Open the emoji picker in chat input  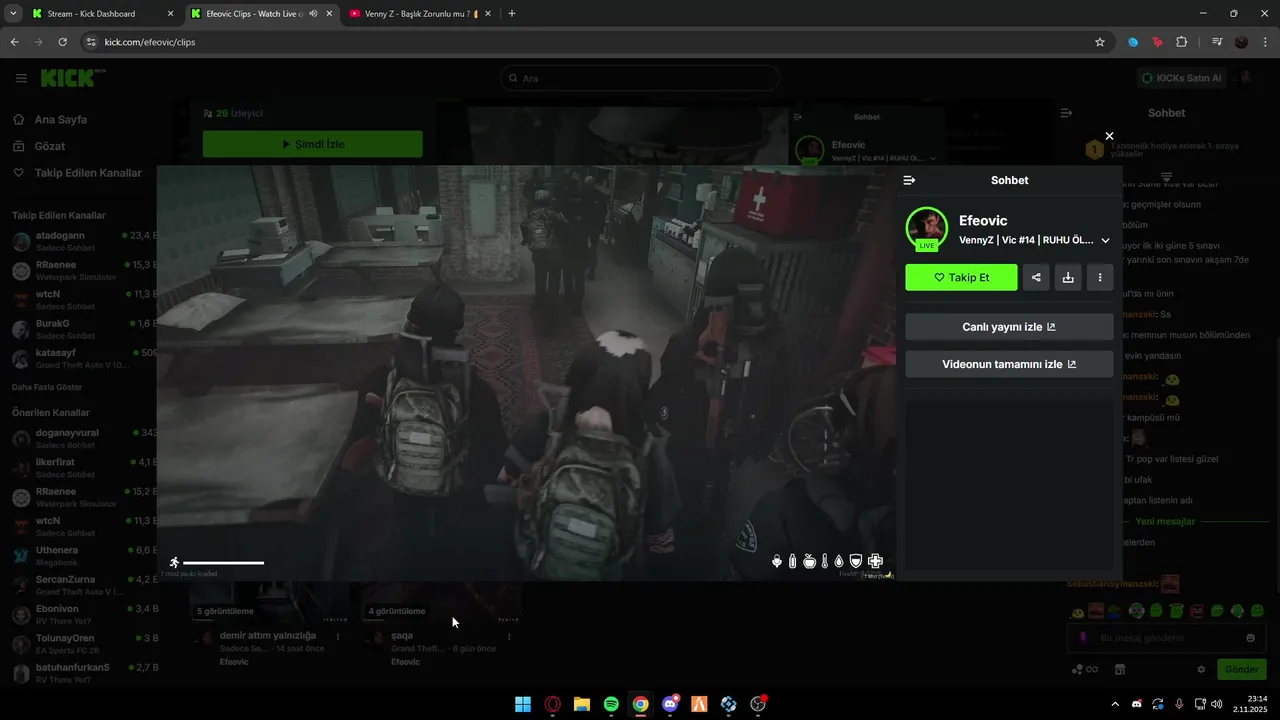tap(1250, 638)
